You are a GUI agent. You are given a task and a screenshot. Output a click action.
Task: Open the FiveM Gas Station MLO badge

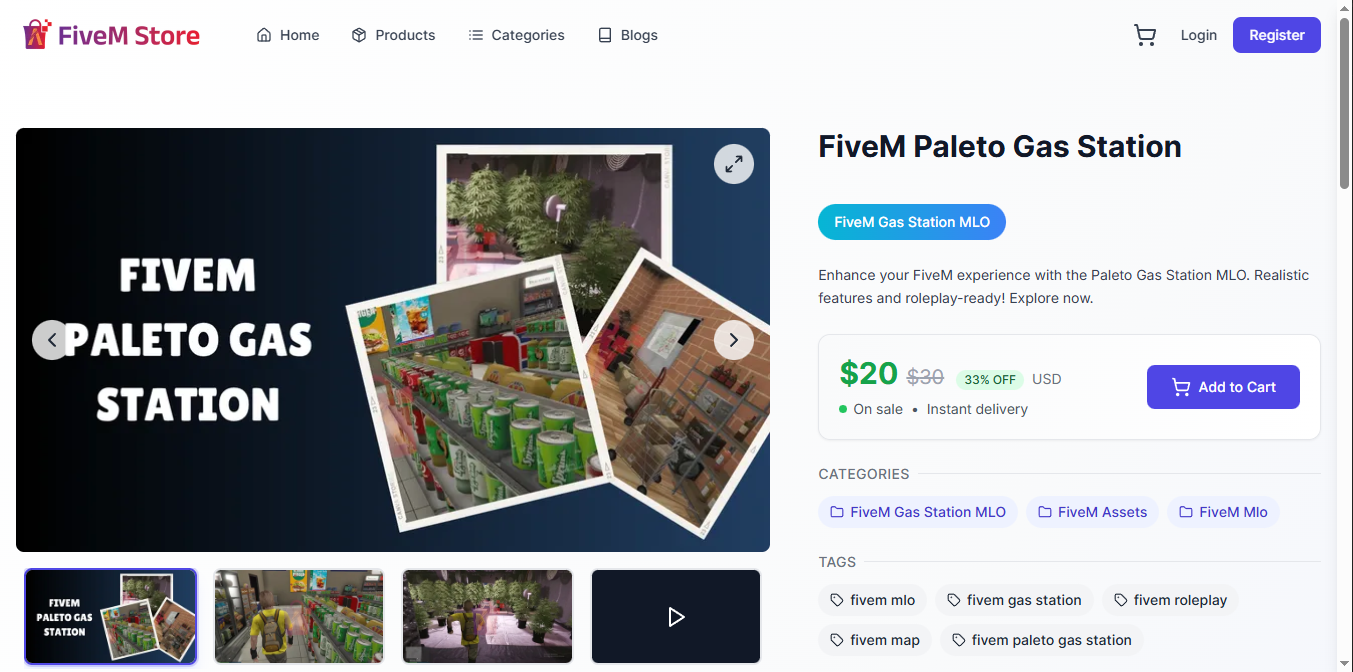click(x=912, y=222)
